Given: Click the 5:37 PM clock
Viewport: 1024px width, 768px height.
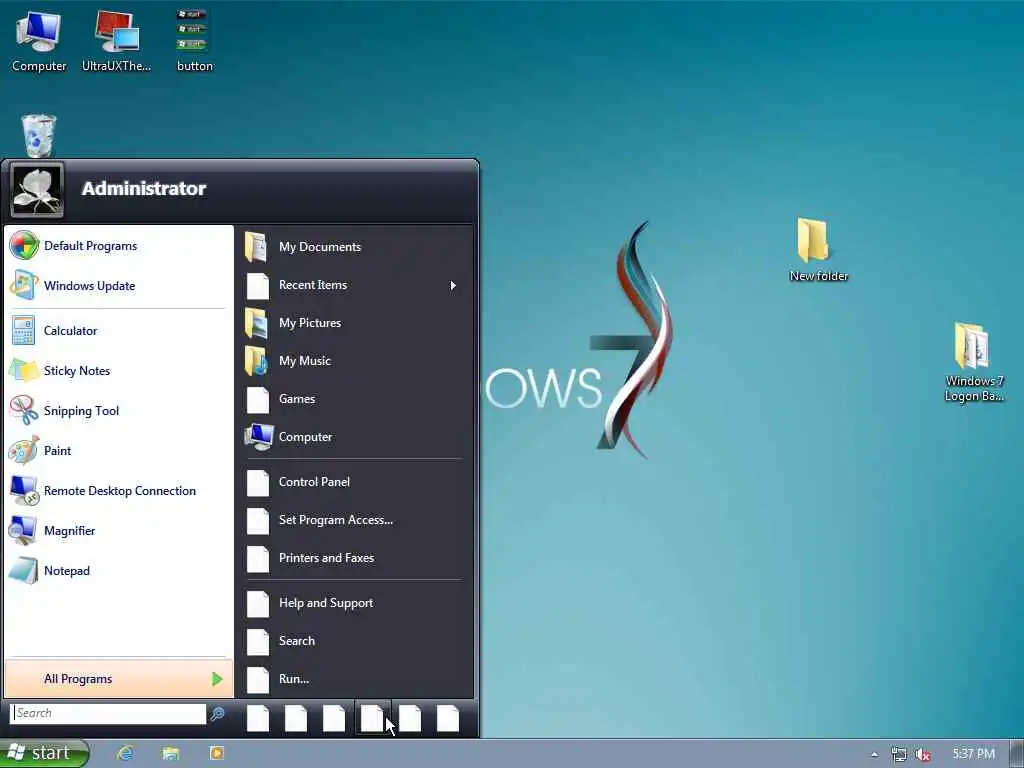Looking at the screenshot, I should tap(973, 754).
